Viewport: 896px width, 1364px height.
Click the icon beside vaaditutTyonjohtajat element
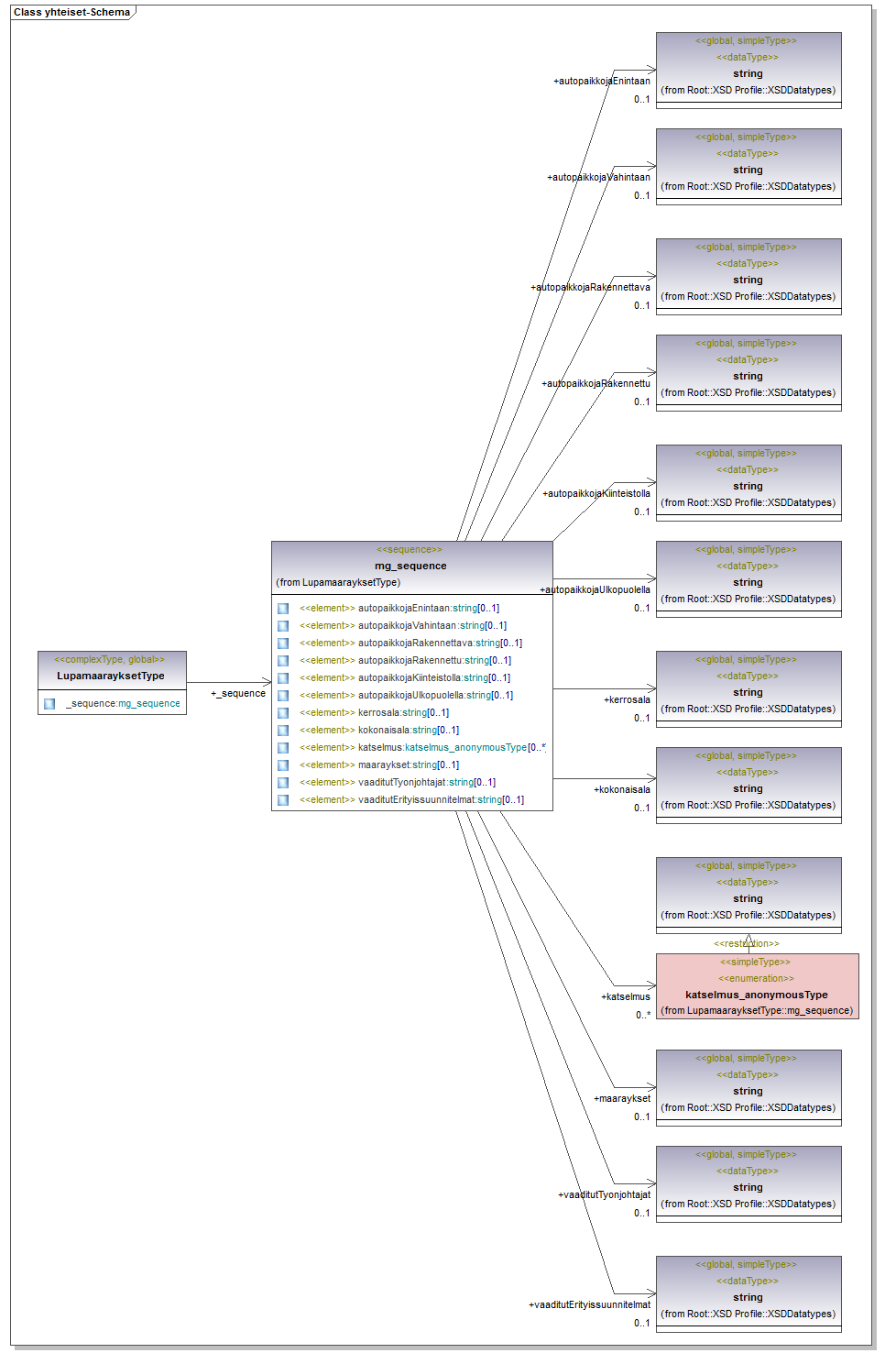point(283,783)
